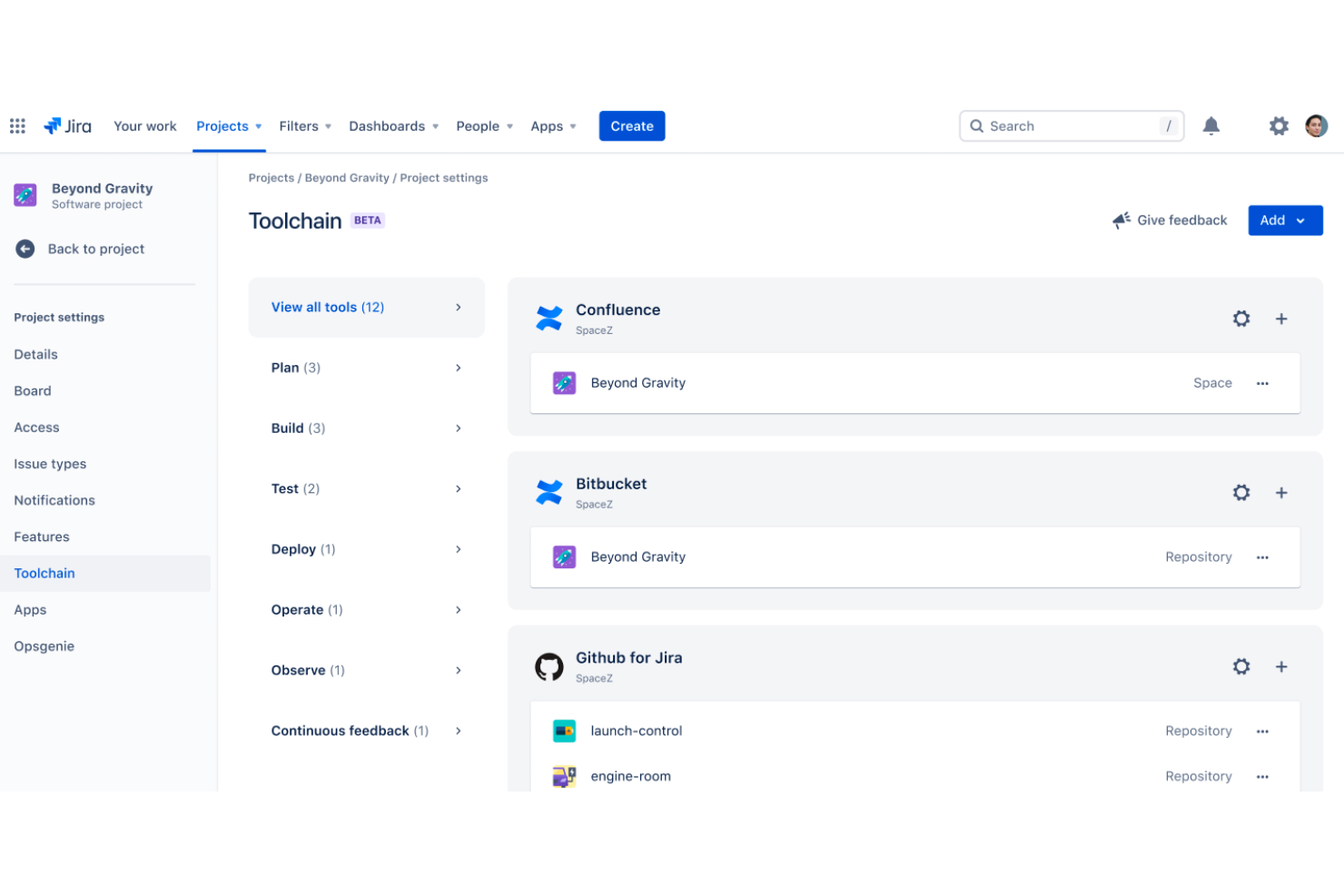Open more options for engine-room repository

1262,776
